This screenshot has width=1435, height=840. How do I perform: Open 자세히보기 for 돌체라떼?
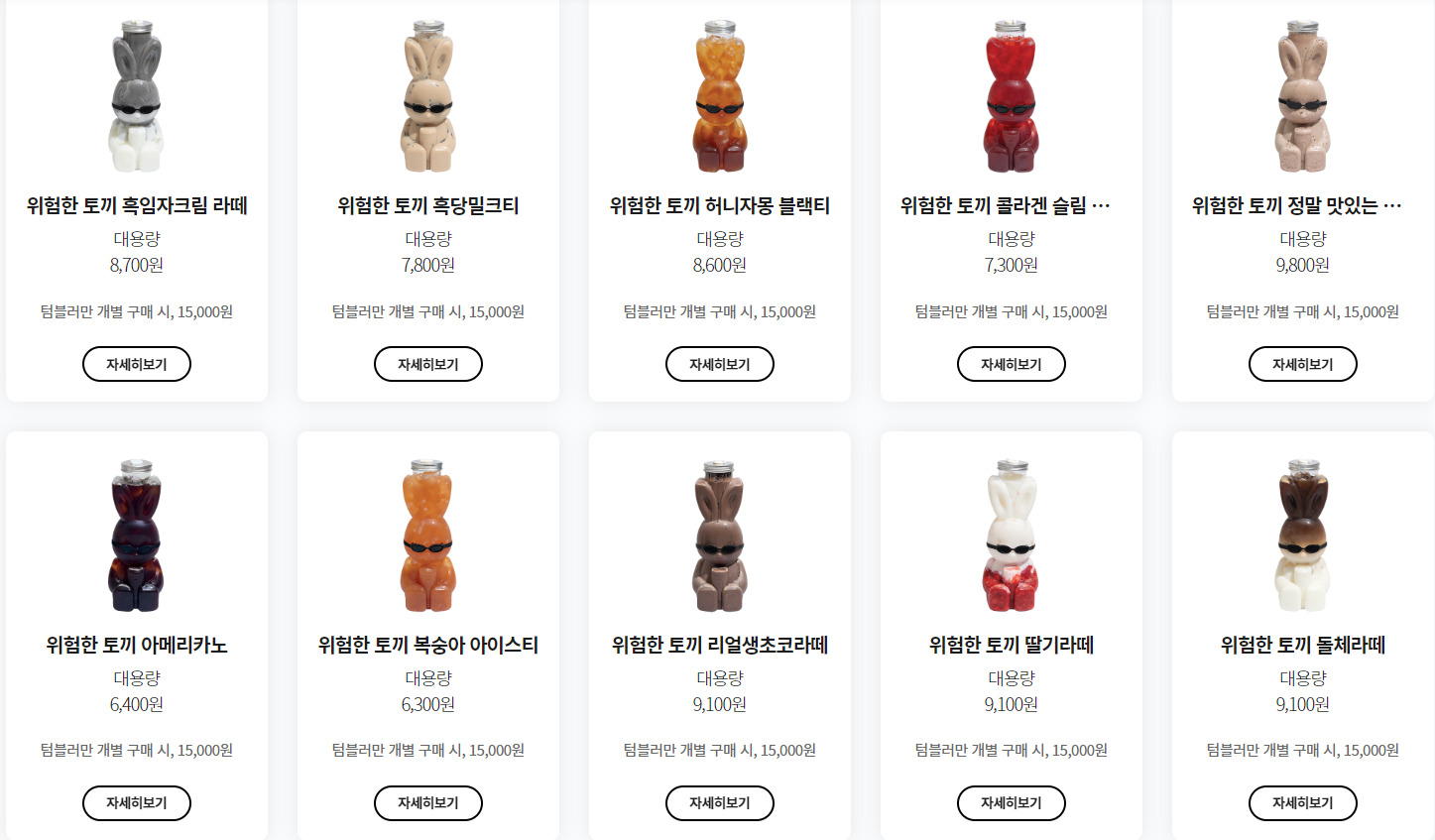pyautogui.click(x=1302, y=803)
